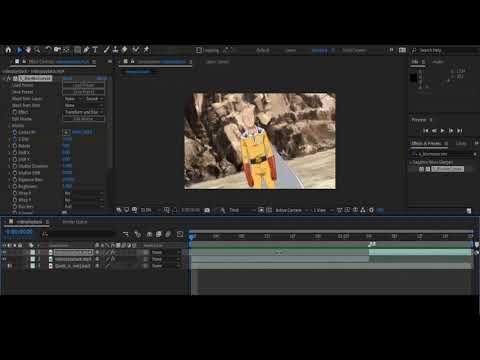Screen dimensions: 480x360
Task: Open the Library panel tab
Action: pyautogui.click(x=461, y=143)
